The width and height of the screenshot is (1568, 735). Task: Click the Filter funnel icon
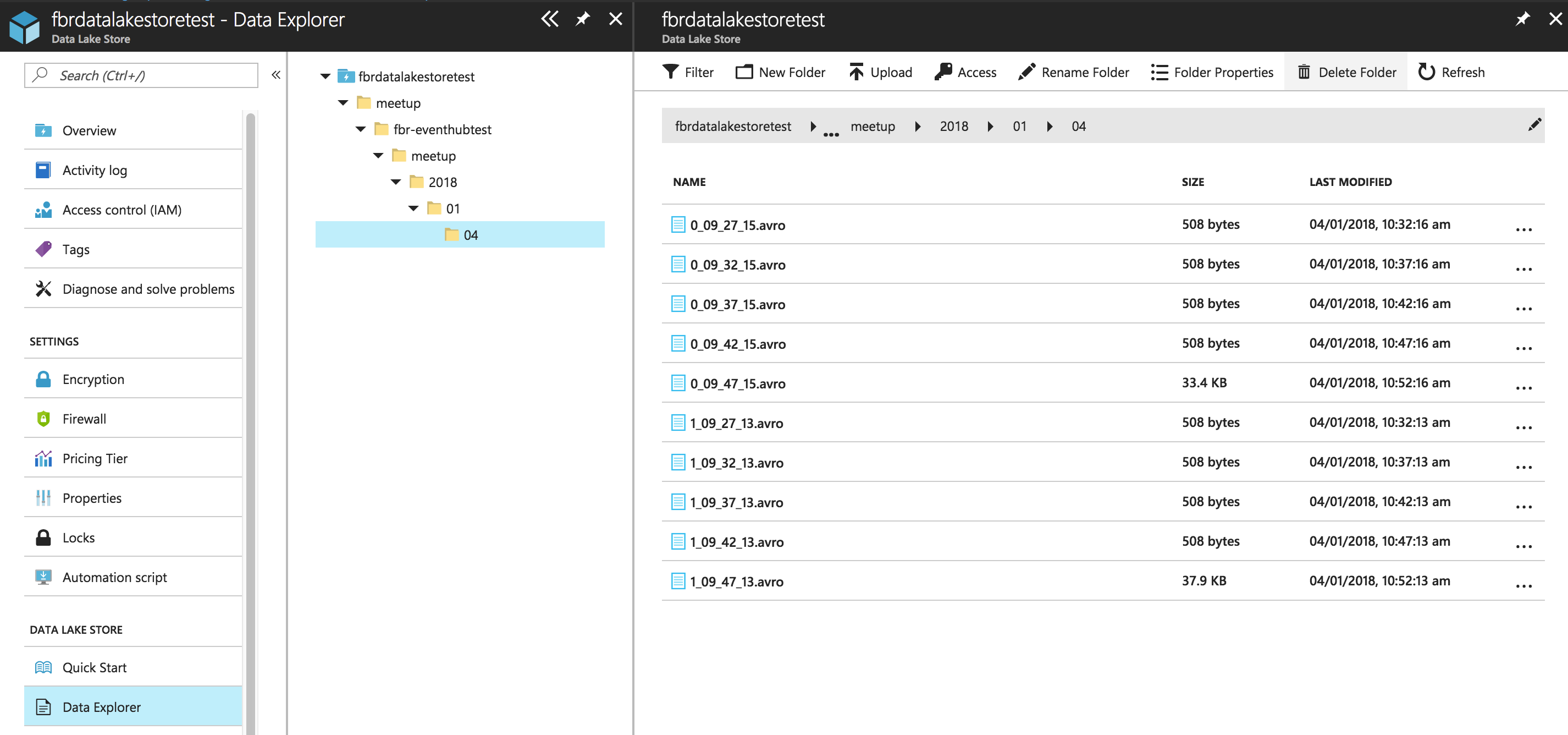670,72
